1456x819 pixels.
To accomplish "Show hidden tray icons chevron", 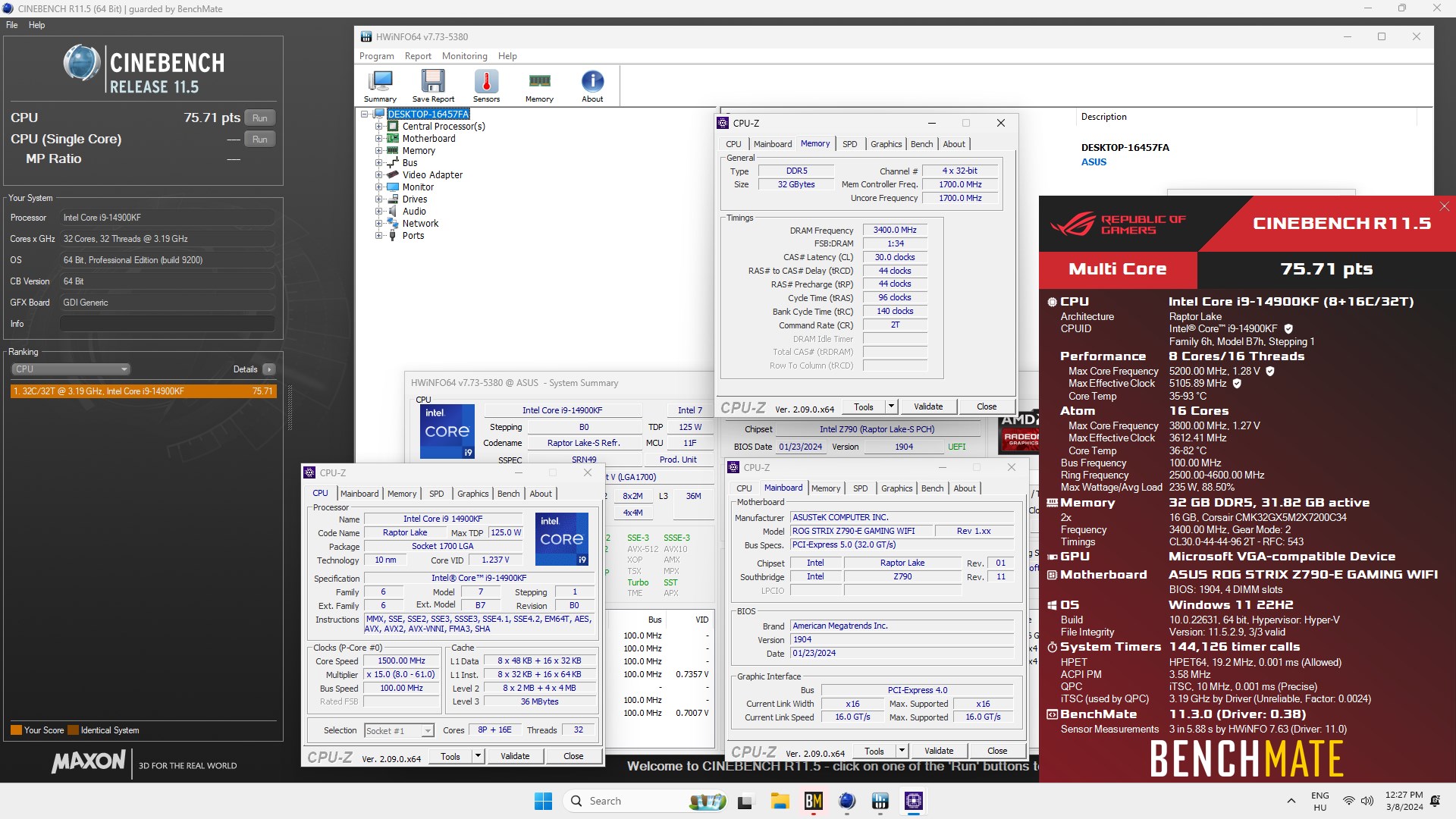I will (1291, 801).
